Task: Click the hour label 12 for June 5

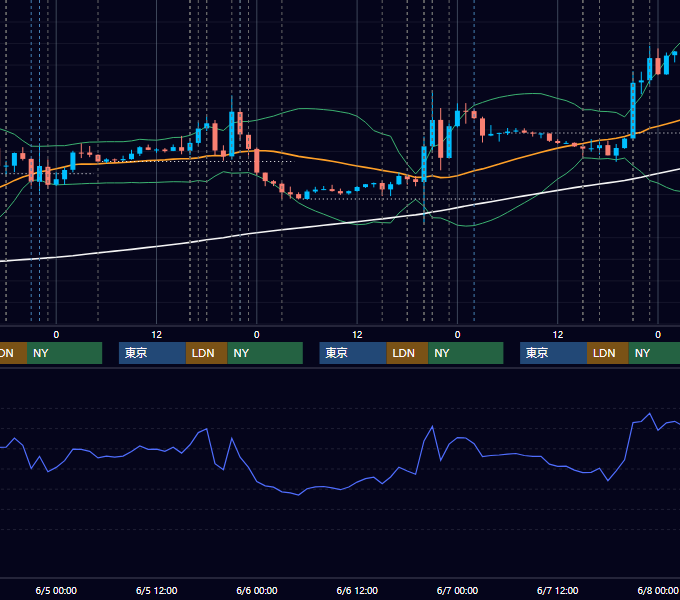Action: (x=157, y=335)
